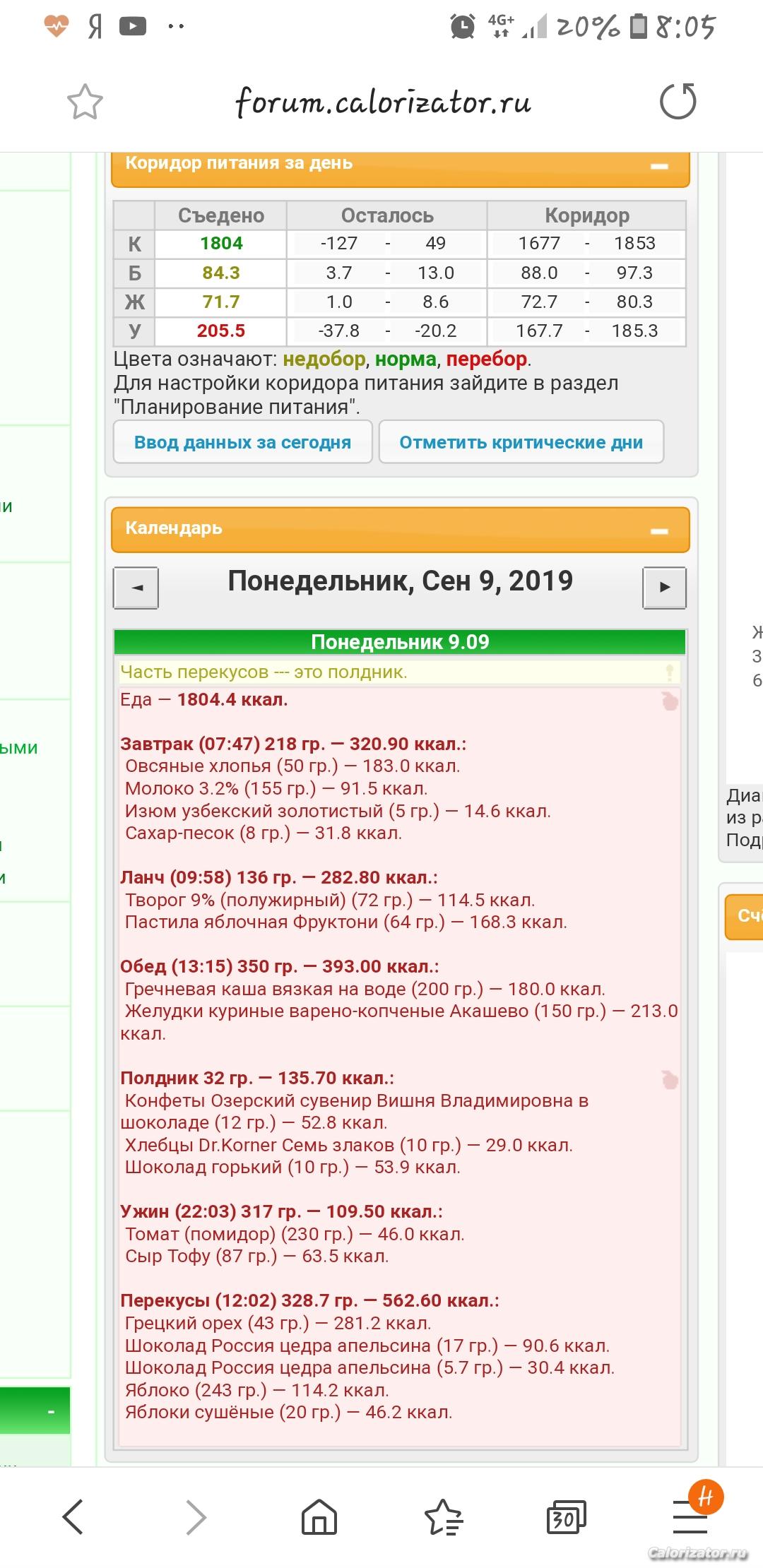
Task: Collapse the green sidebar section minus
Action: pos(51,1411)
